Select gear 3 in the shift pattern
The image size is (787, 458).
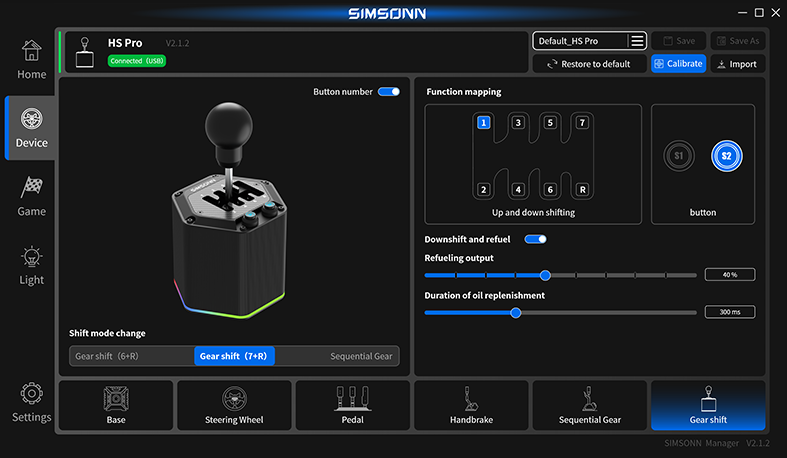pos(518,122)
